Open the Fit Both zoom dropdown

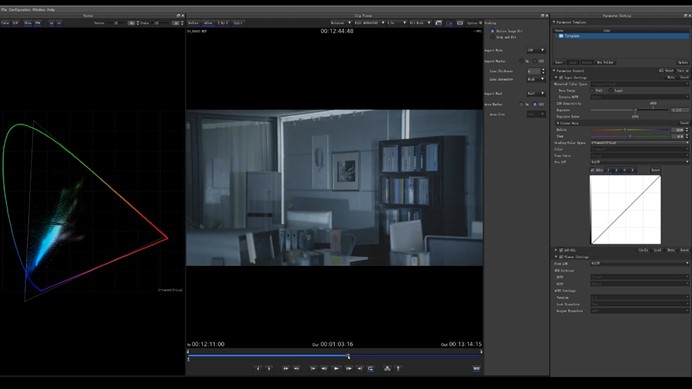click(420, 23)
